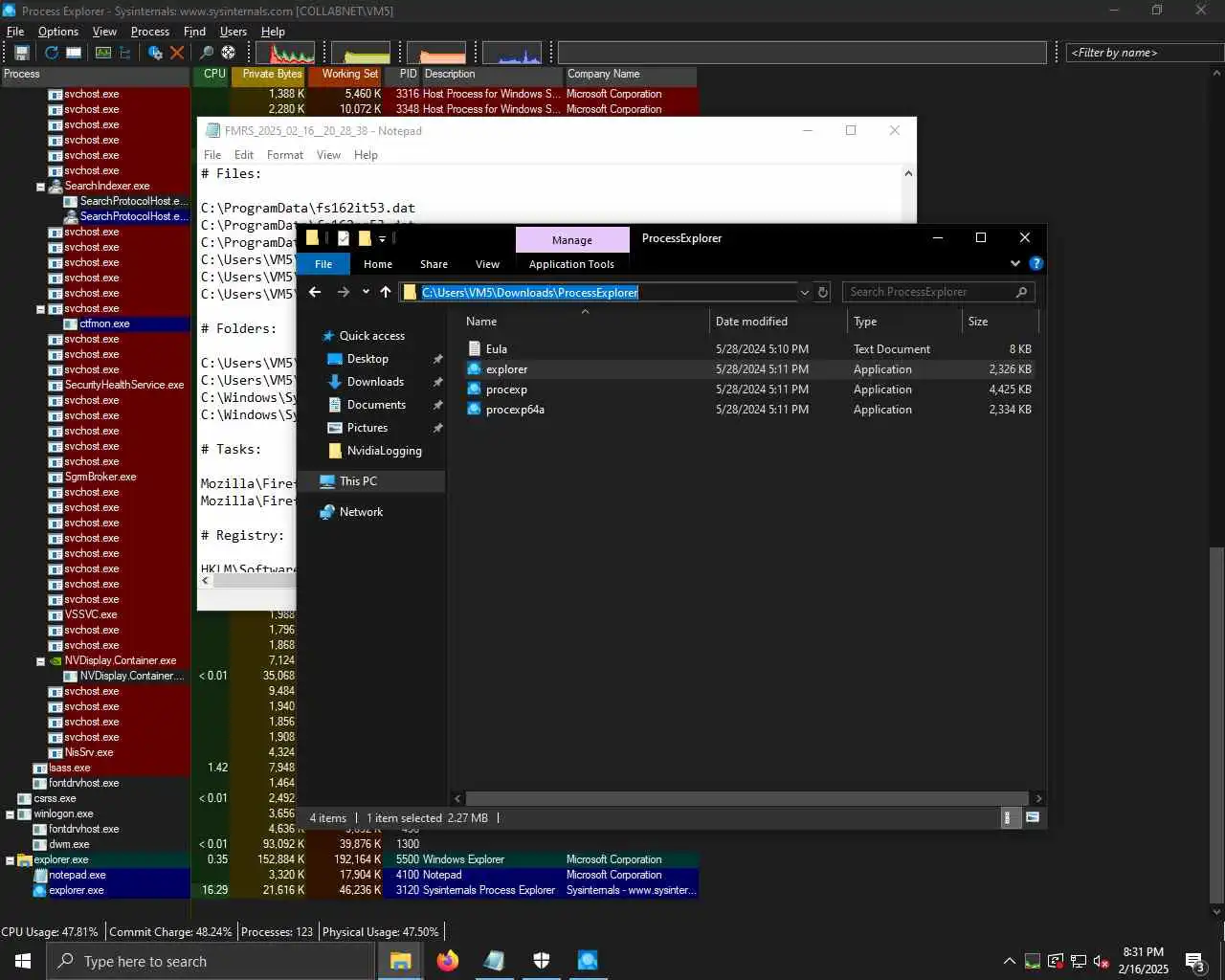Open the Format menu in Notepad

(x=285, y=155)
